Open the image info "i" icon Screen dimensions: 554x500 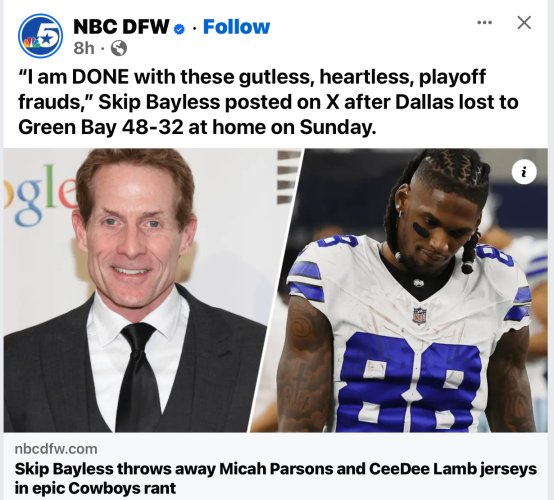(524, 172)
